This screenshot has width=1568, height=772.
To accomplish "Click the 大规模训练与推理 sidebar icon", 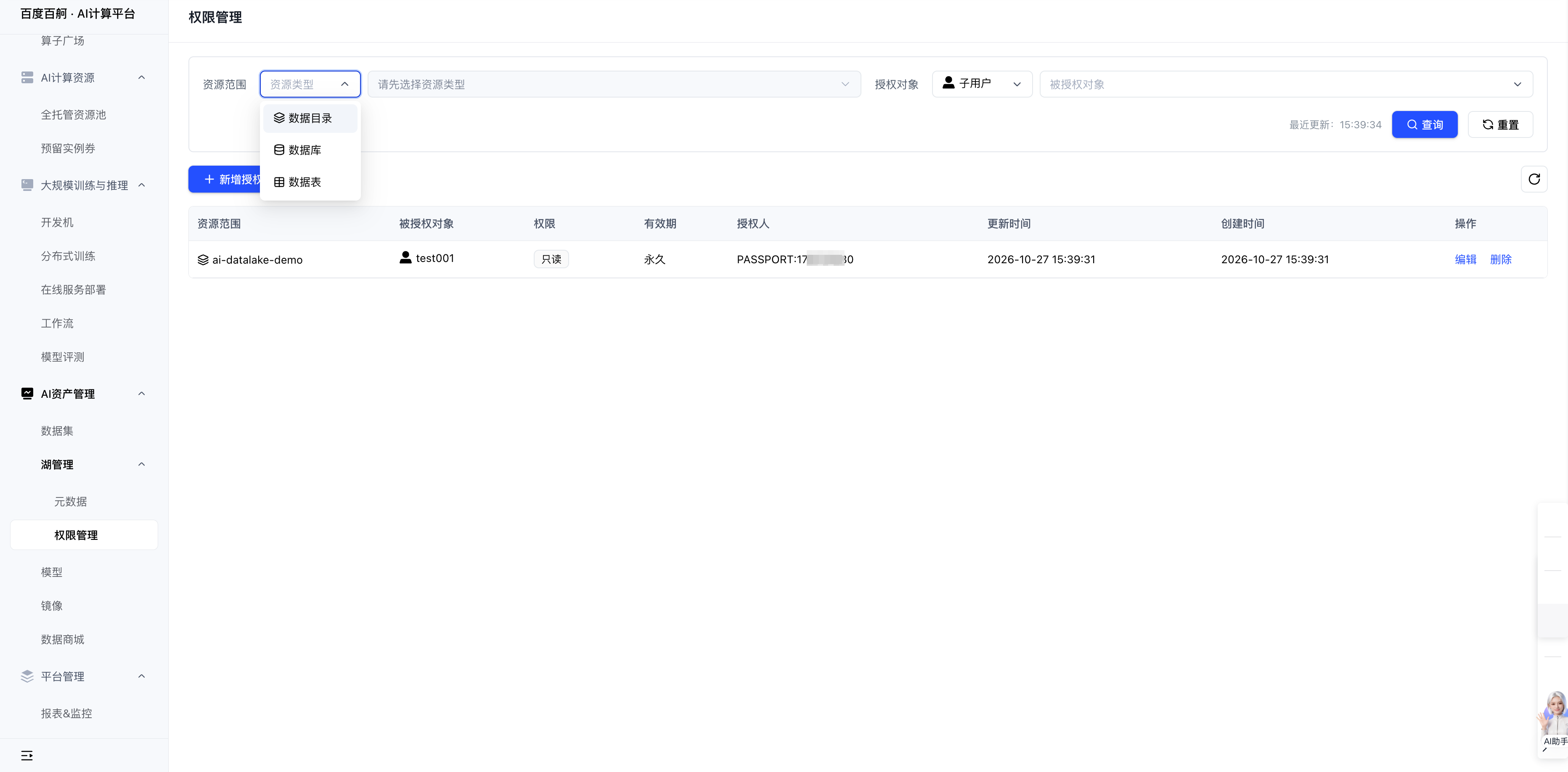I will point(27,185).
